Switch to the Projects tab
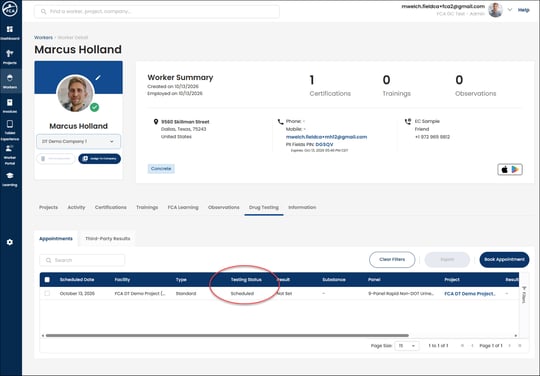 click(49, 207)
